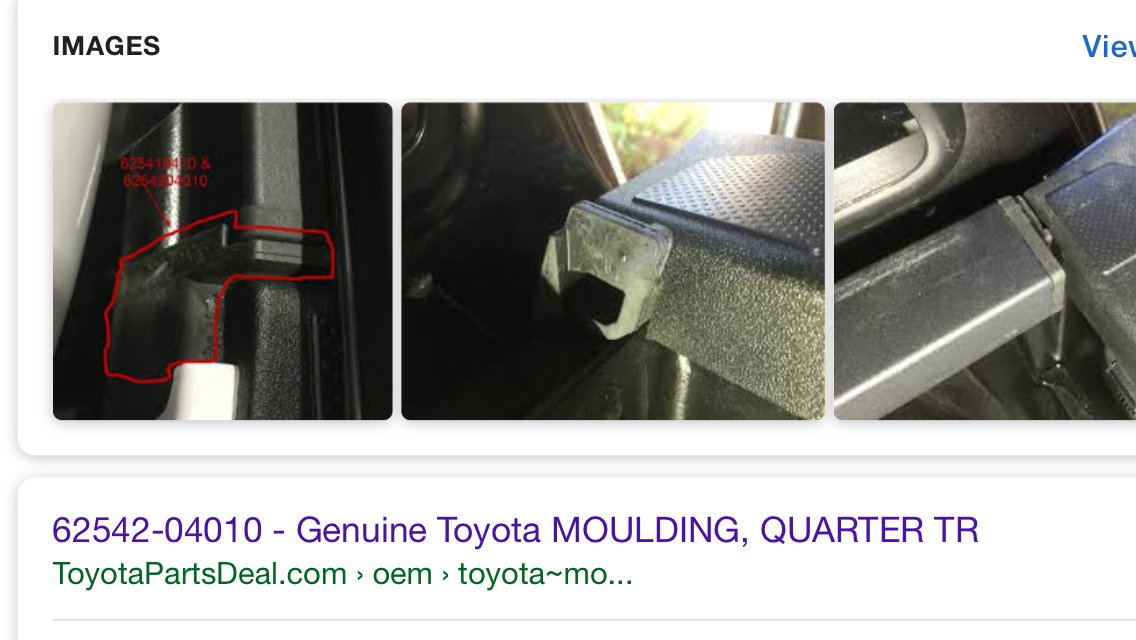Open the rubber bumper close-up thumbnail
Viewport: 1136px width, 640px height.
tap(613, 261)
